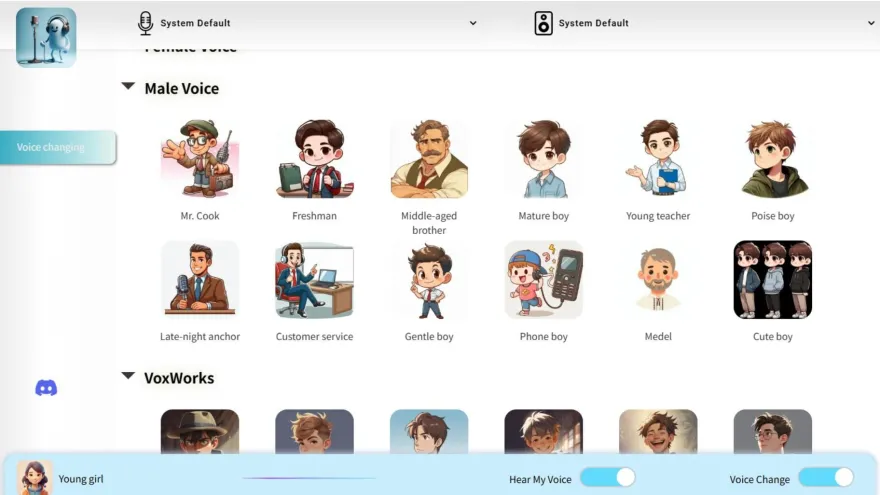Choose the Gentle boy voice avatar
This screenshot has height=495, width=880.
click(429, 279)
